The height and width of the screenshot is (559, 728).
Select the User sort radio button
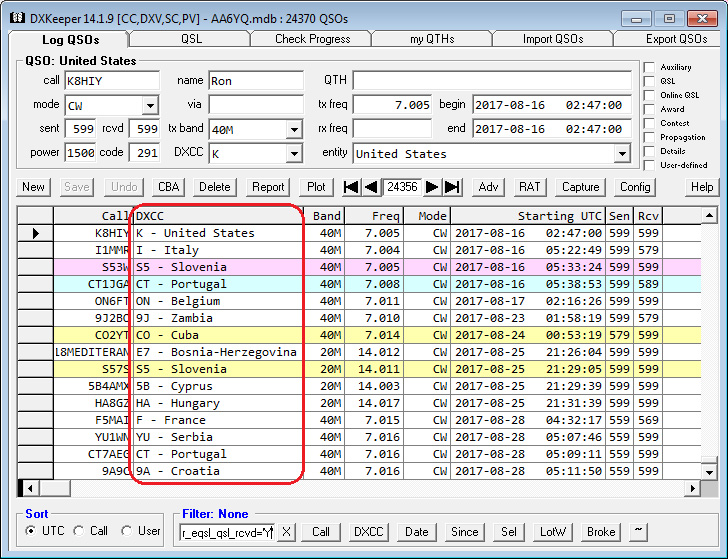pos(126,531)
